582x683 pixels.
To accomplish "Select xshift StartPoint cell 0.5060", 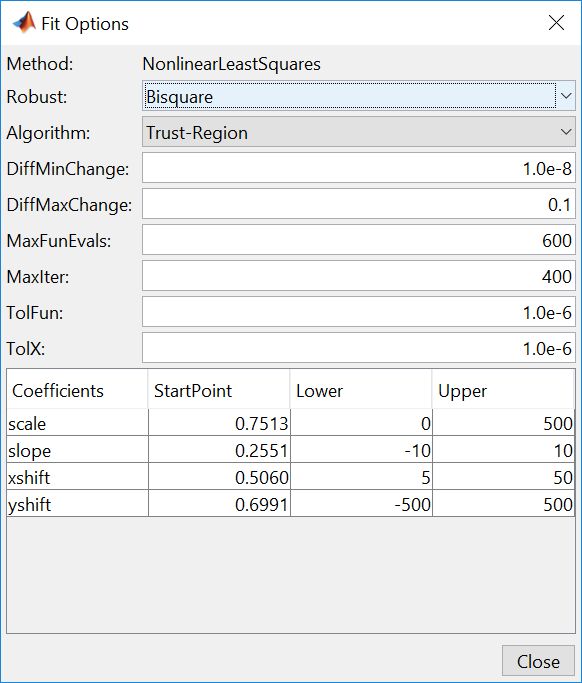I will [219, 477].
